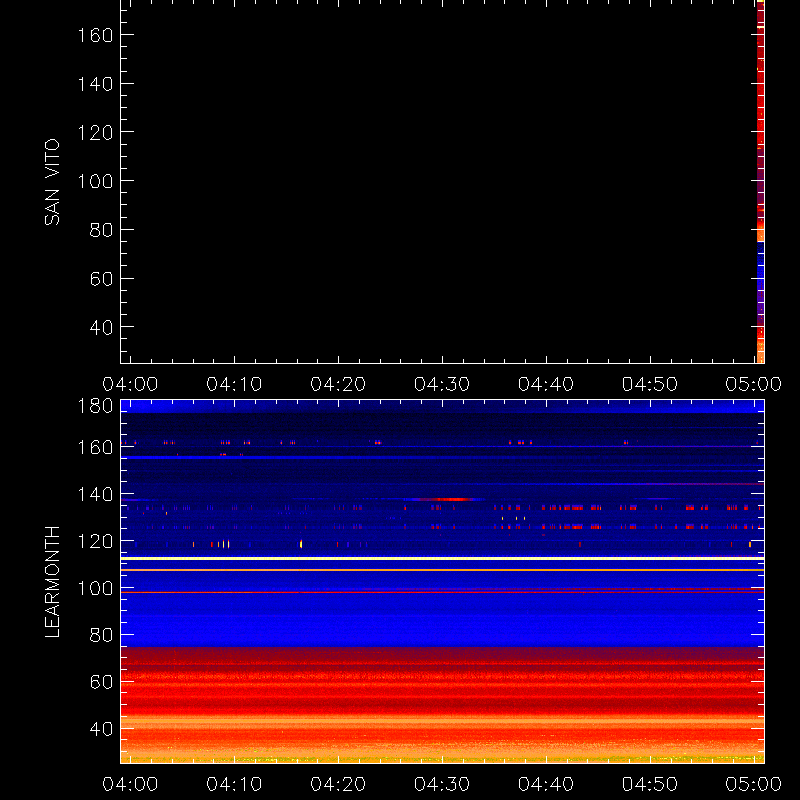Click the bright yellow interference line in the Learmonth spectrogram

(442, 559)
